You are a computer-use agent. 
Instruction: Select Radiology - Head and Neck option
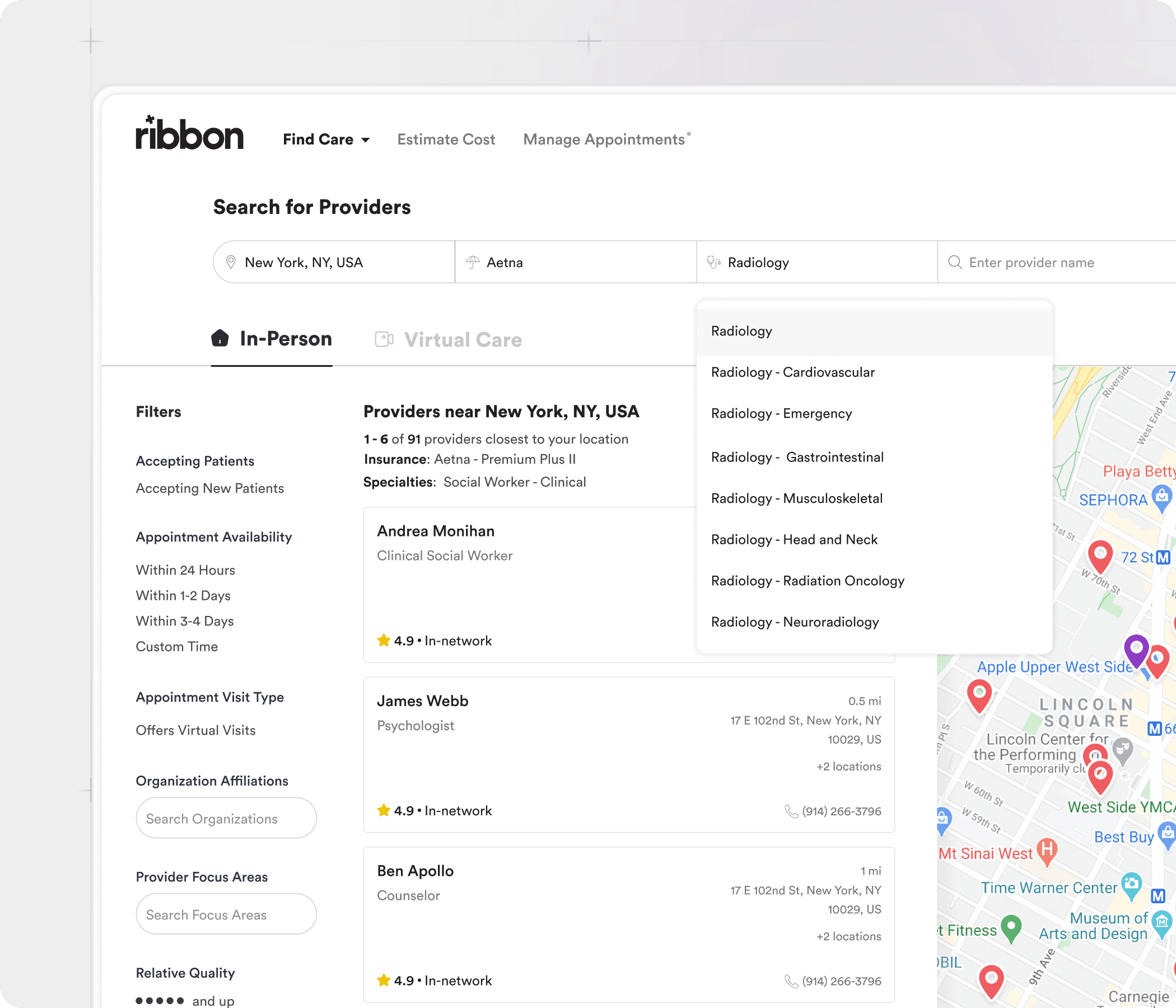pyautogui.click(x=875, y=540)
